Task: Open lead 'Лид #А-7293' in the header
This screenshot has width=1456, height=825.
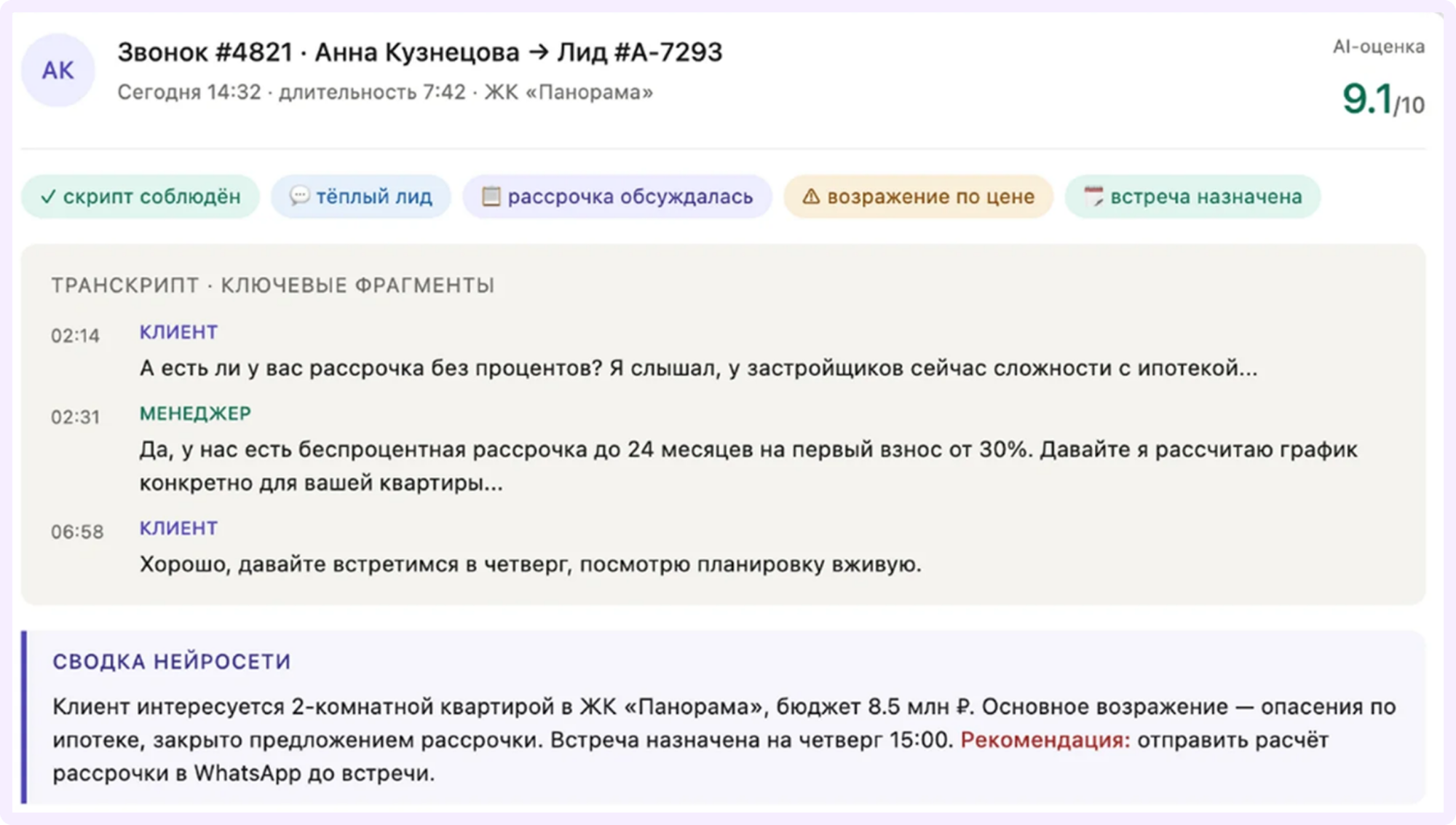Action: [640, 52]
